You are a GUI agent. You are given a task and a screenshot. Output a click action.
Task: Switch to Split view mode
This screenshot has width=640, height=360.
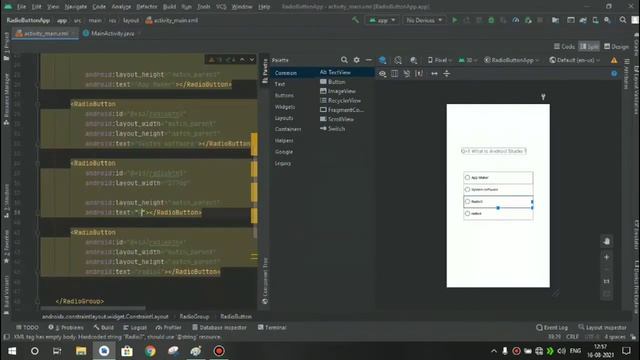point(589,47)
